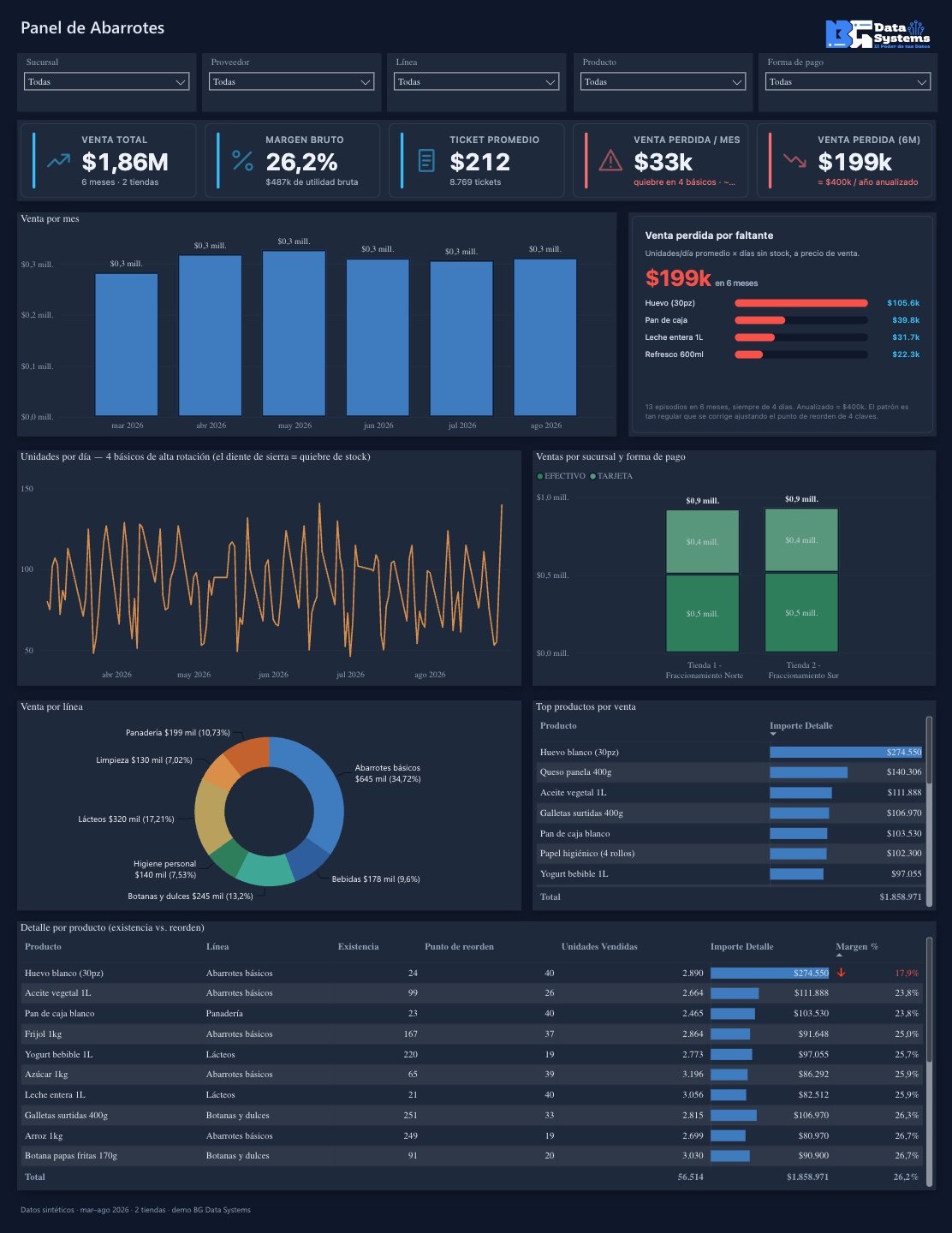Click the TARJETA legend marker
This screenshot has width=952, height=1233.
coord(592,476)
